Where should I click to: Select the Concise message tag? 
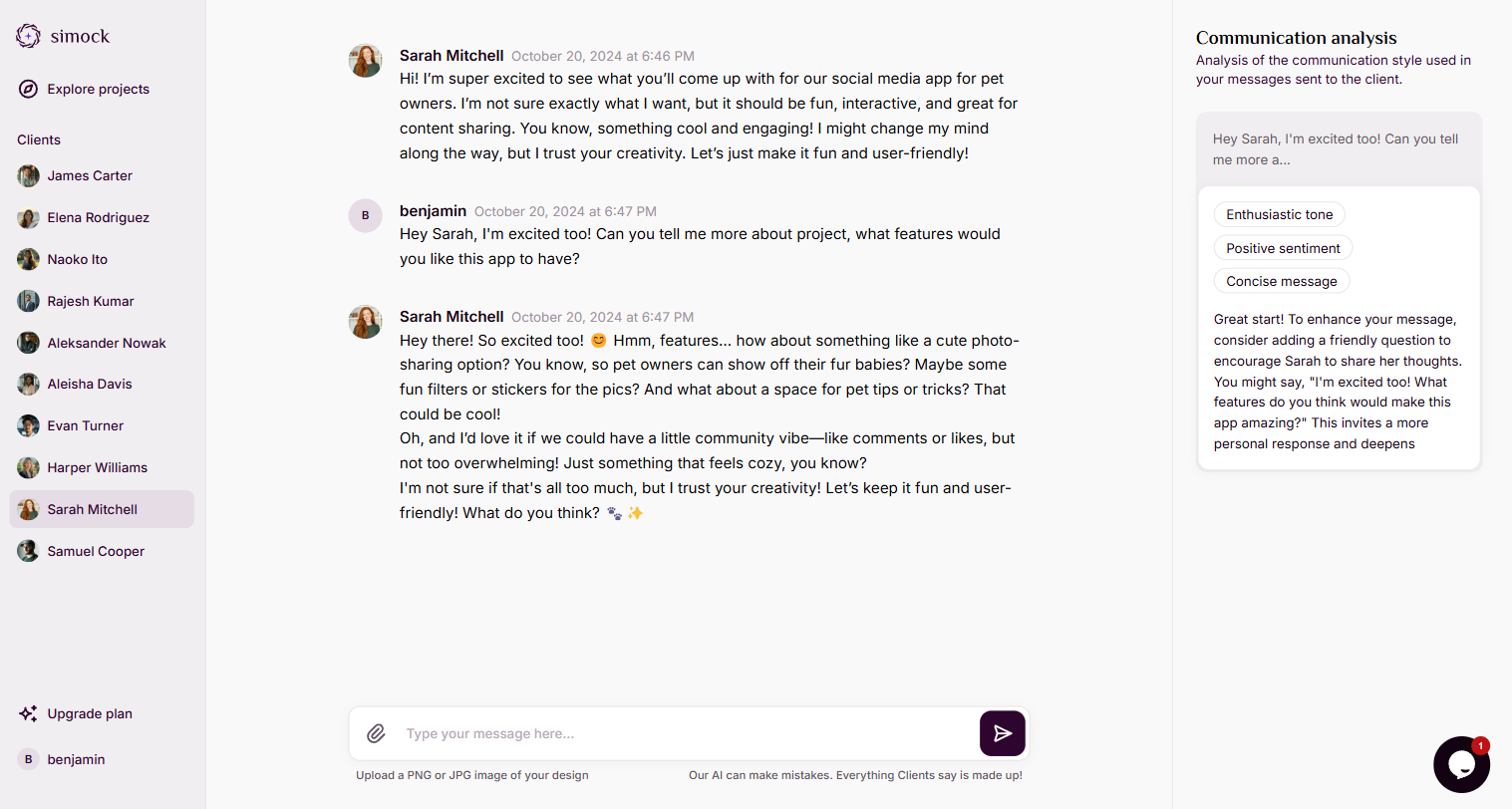click(1281, 280)
